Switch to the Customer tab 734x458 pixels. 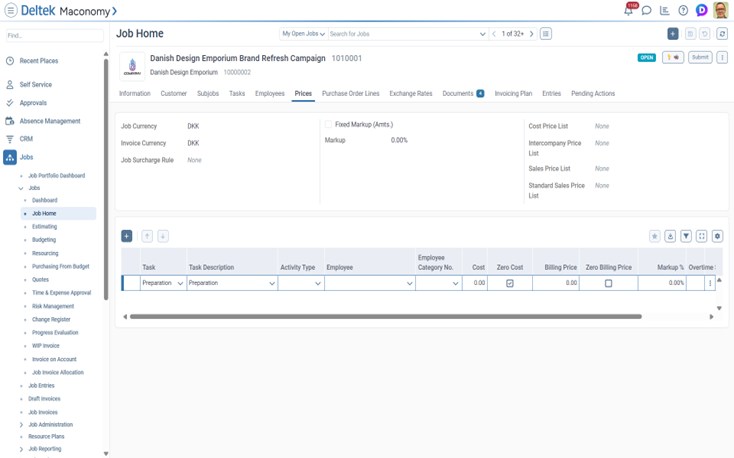[174, 94]
